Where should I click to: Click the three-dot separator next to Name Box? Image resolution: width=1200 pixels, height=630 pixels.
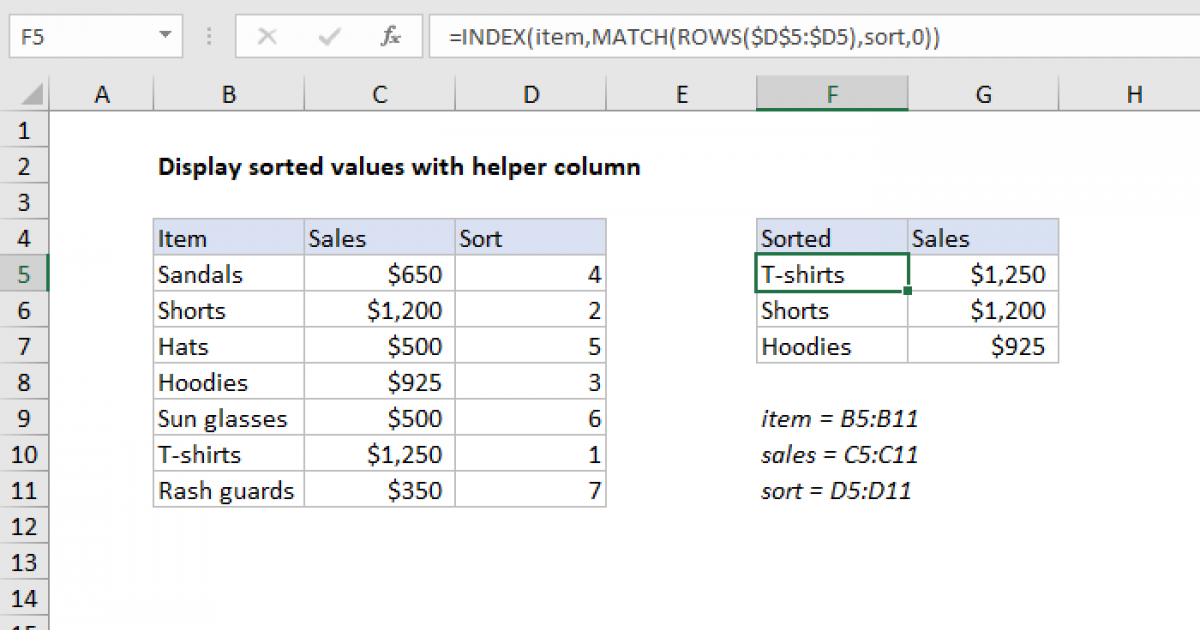coord(208,37)
